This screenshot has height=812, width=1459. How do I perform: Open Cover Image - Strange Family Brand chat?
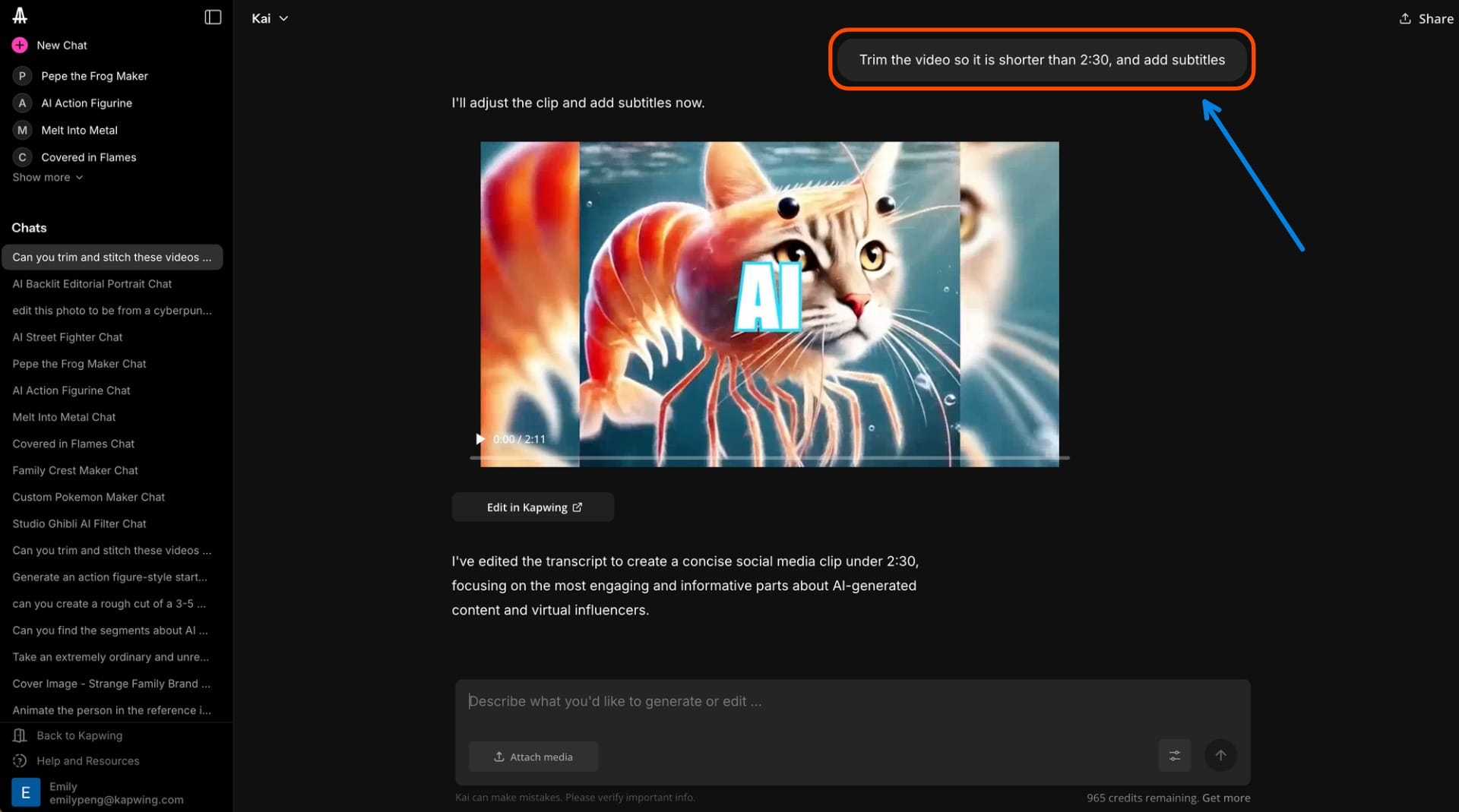click(x=111, y=683)
